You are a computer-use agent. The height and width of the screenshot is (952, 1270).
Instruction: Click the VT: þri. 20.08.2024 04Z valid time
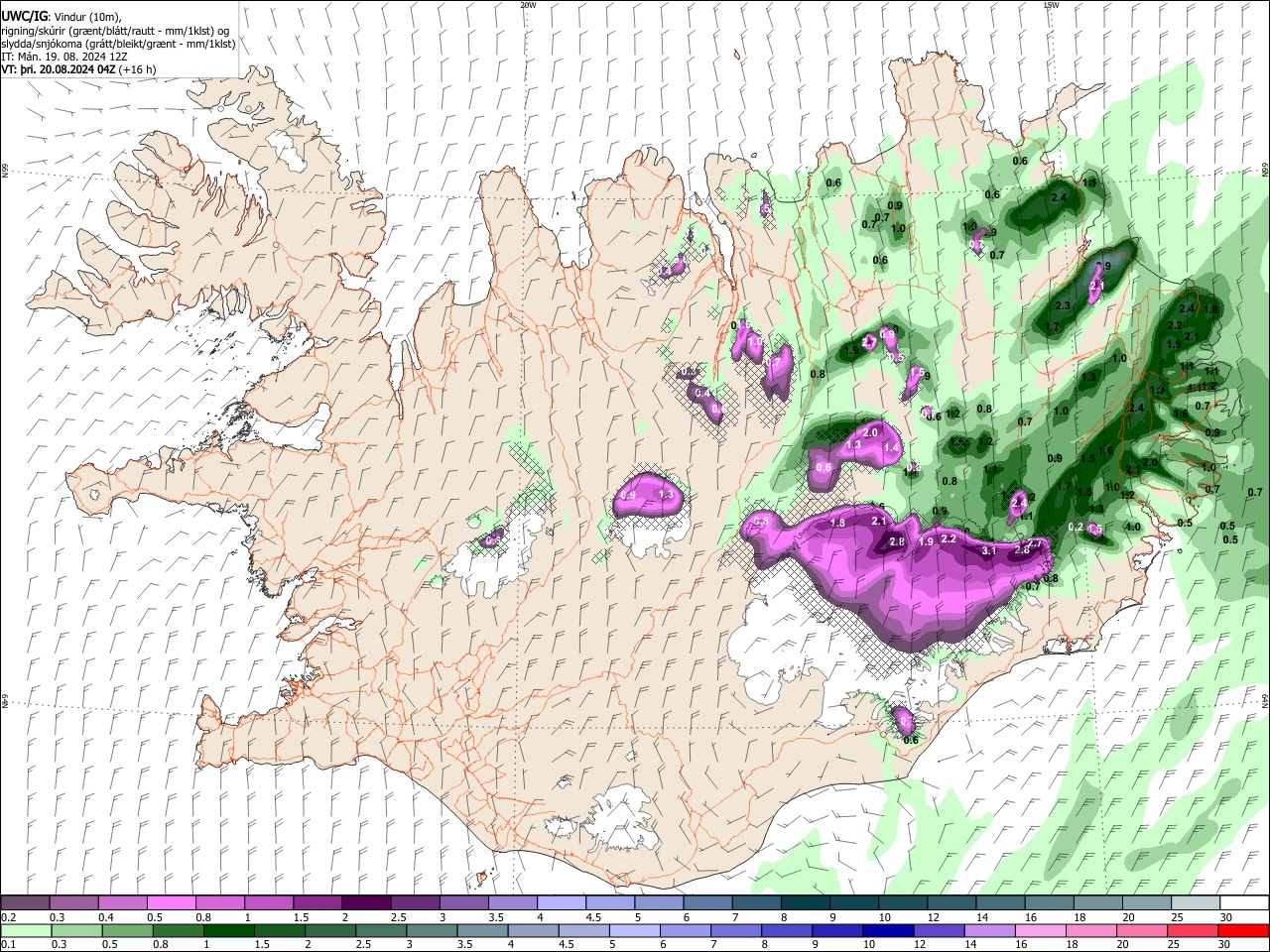(x=59, y=69)
